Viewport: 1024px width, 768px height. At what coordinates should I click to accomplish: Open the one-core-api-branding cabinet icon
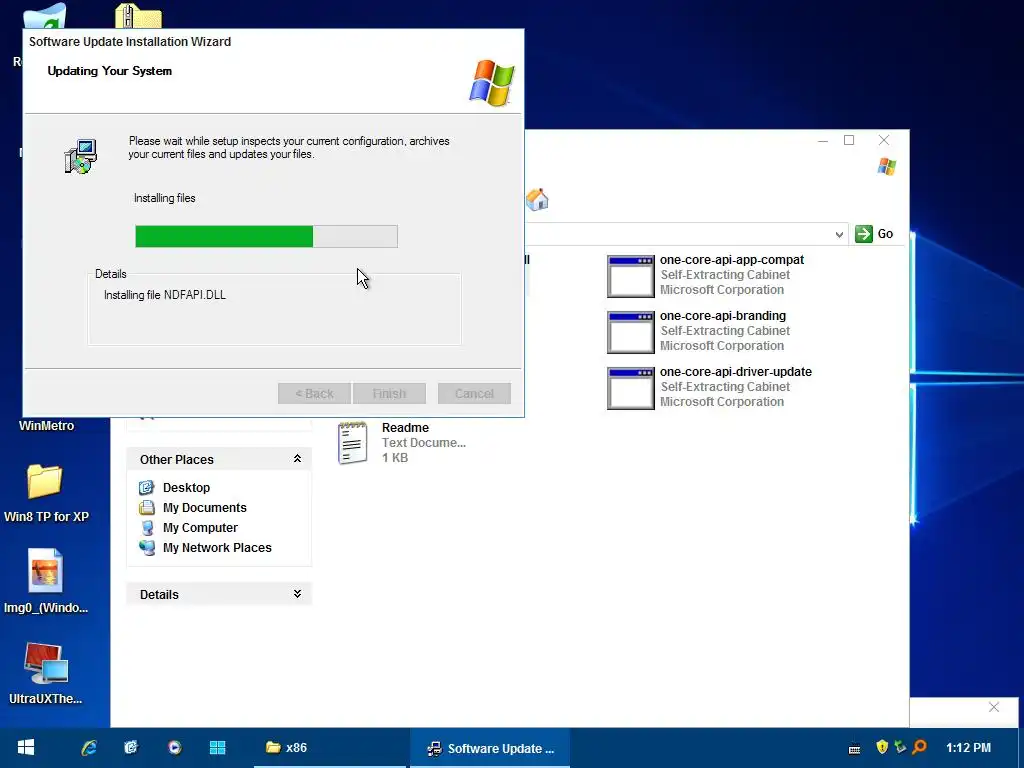point(630,332)
